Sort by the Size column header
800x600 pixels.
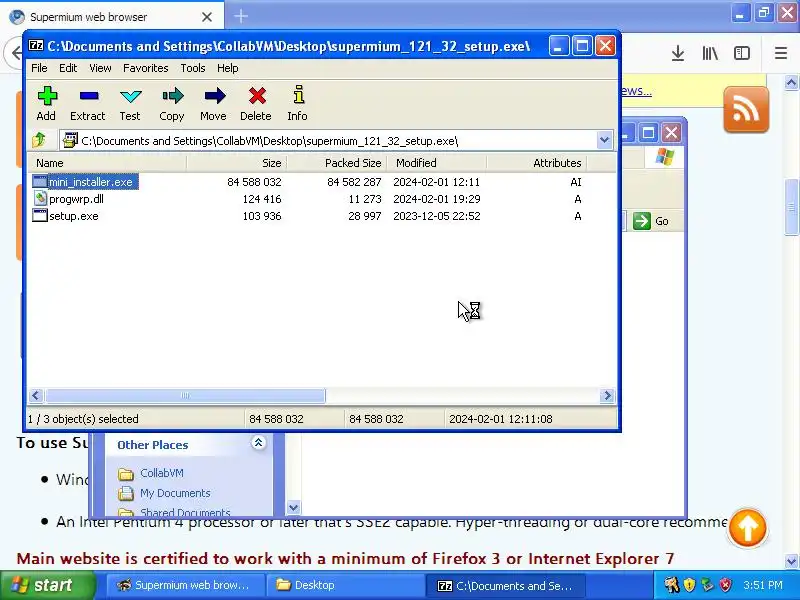(x=236, y=163)
